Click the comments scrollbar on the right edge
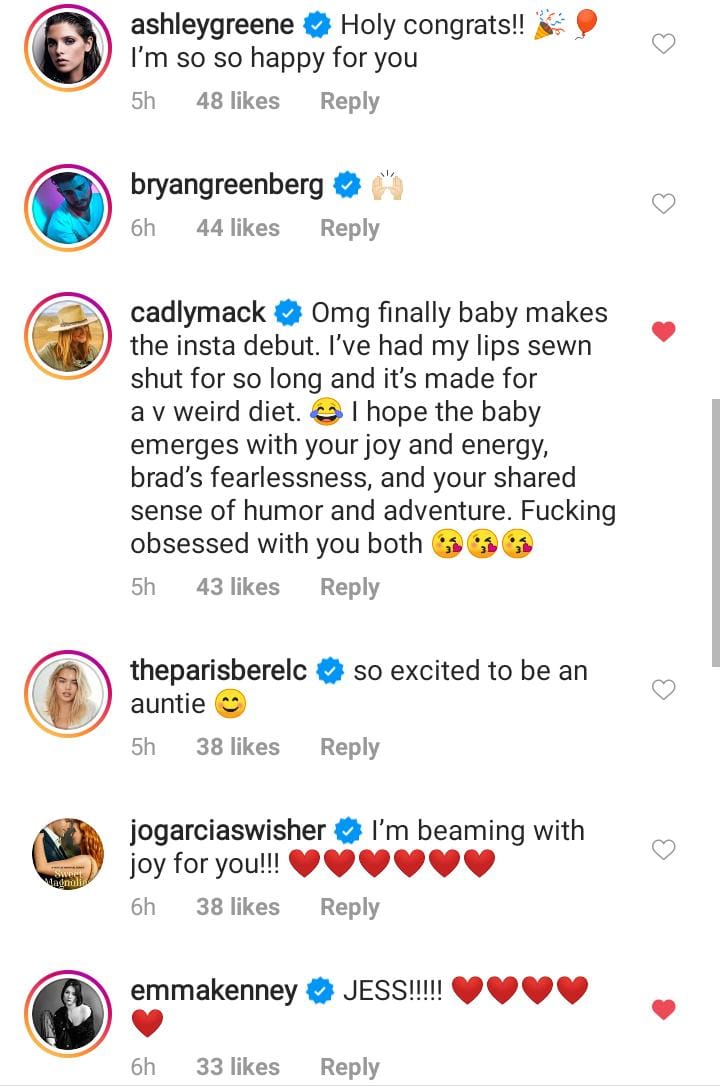 tap(714, 530)
